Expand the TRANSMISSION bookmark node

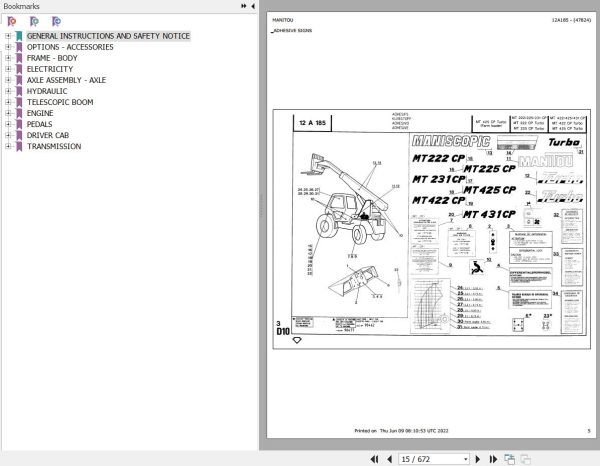(8, 147)
